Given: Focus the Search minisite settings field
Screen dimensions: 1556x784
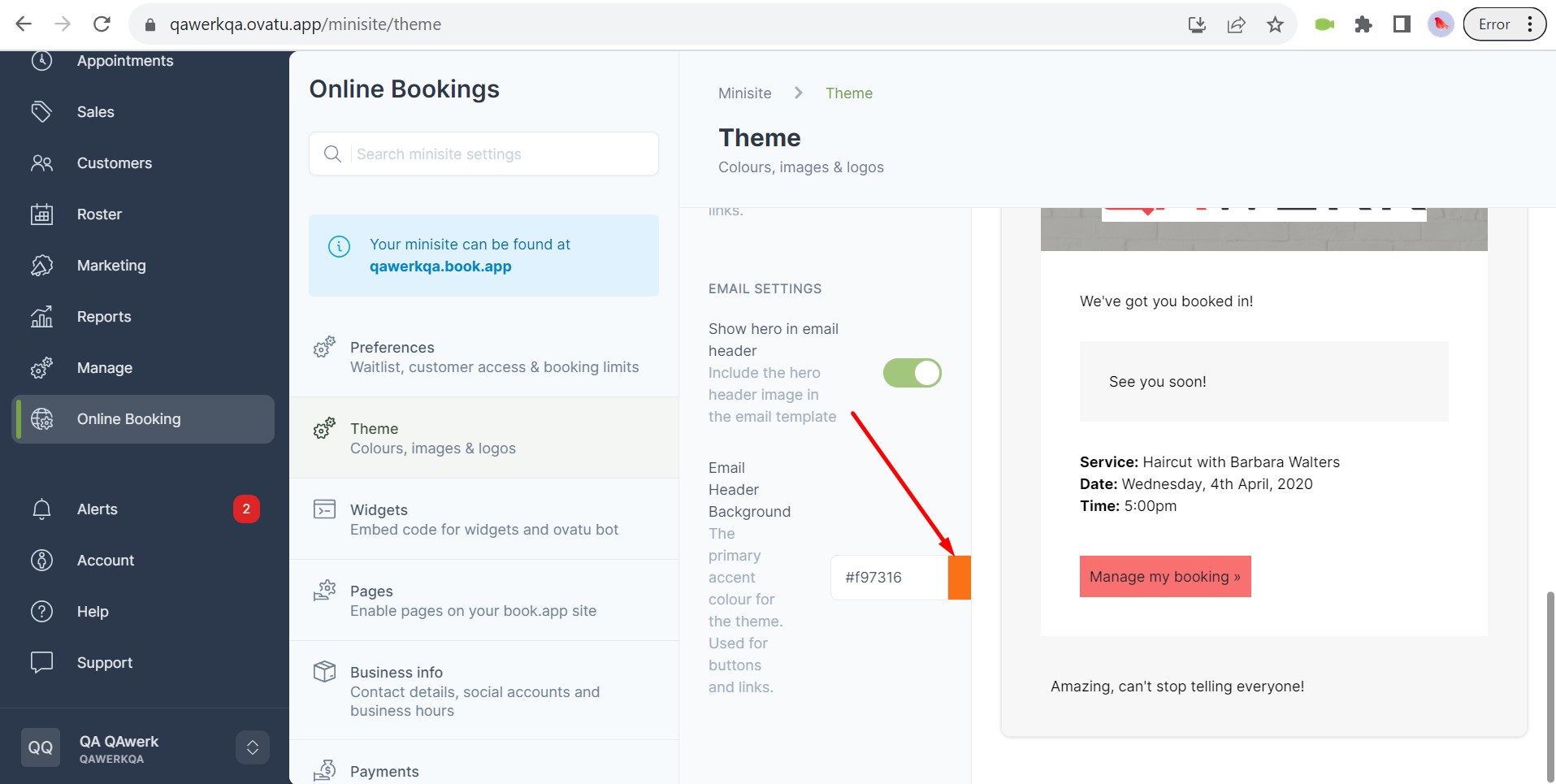Looking at the screenshot, I should [483, 154].
